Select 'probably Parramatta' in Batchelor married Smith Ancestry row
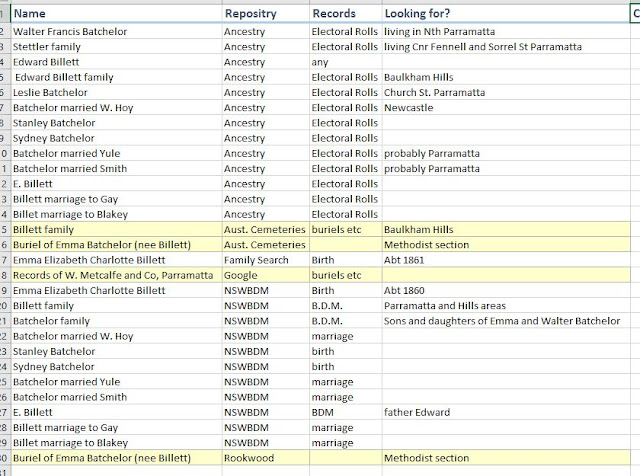Image resolution: width=640 pixels, height=476 pixels. point(506,169)
